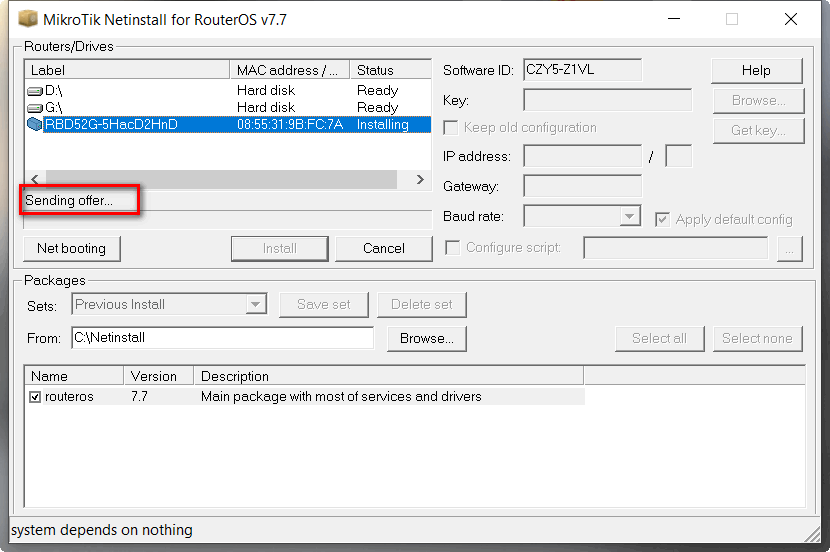Click the right scroll arrow of drives list
830x552 pixels.
(420, 179)
